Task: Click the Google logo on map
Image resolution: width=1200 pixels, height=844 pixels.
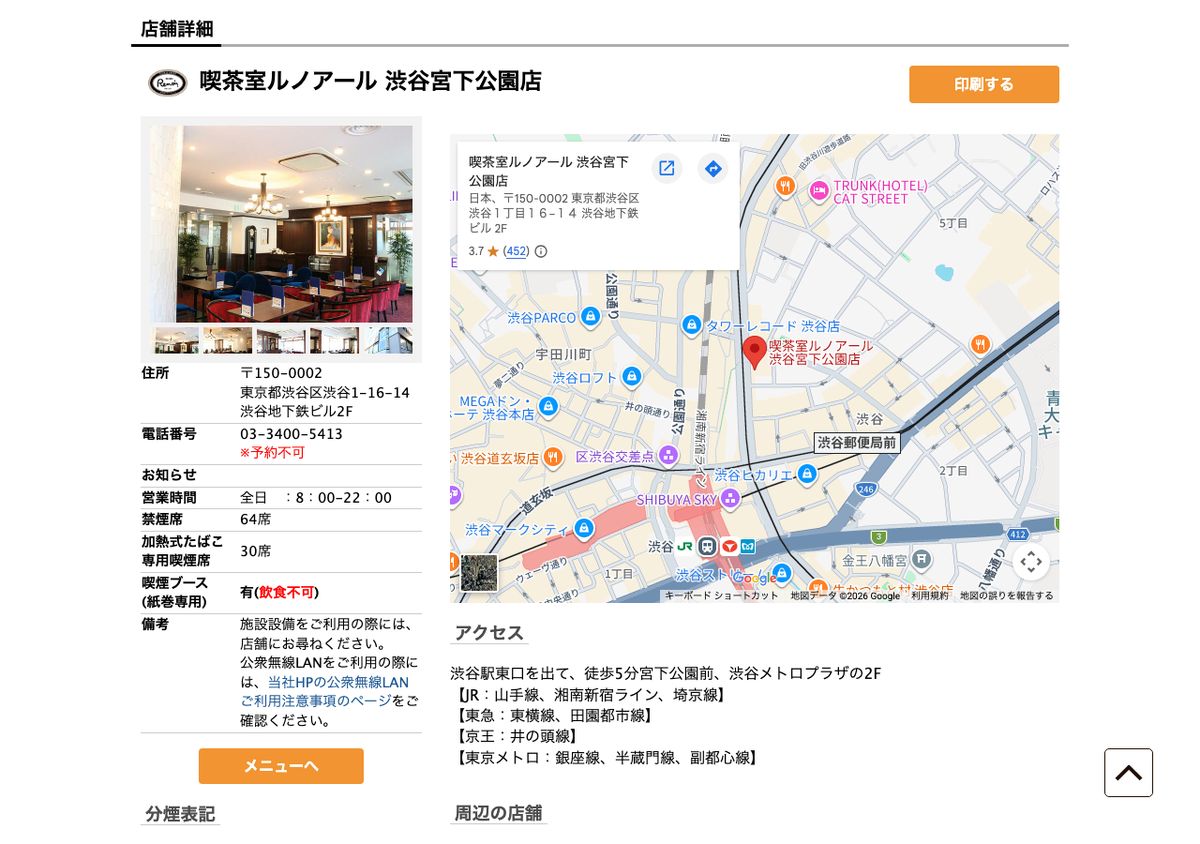Action: click(x=754, y=578)
